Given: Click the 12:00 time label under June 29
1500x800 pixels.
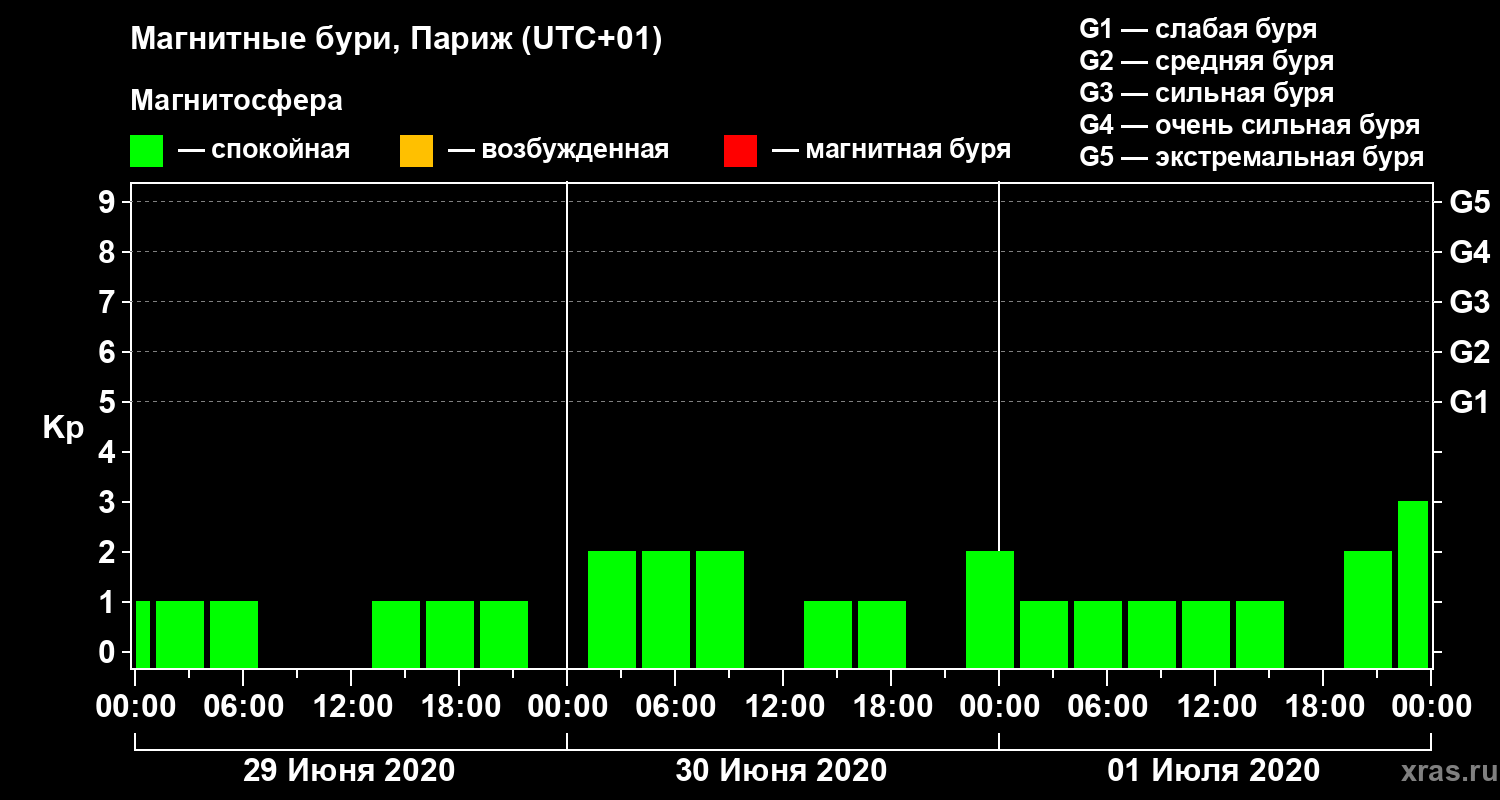Looking at the screenshot, I should [355, 706].
